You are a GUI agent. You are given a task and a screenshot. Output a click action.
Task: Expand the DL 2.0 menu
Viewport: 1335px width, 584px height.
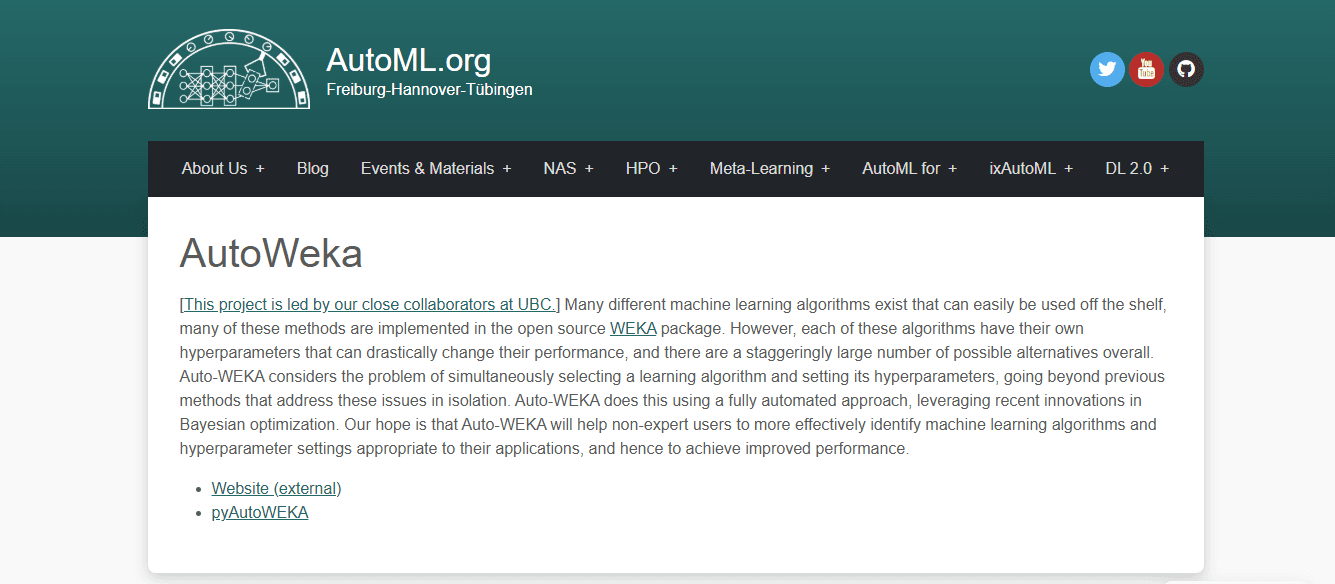(1137, 168)
